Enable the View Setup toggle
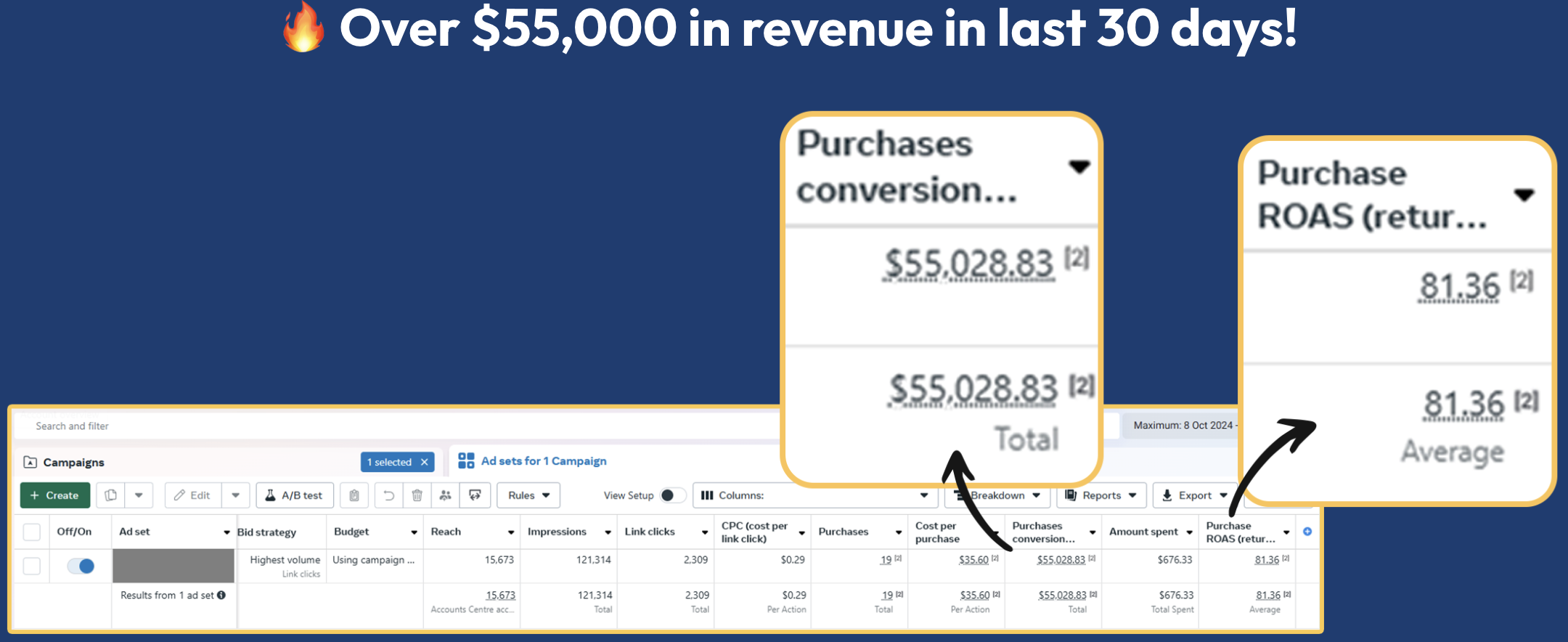1568x642 pixels. point(671,495)
